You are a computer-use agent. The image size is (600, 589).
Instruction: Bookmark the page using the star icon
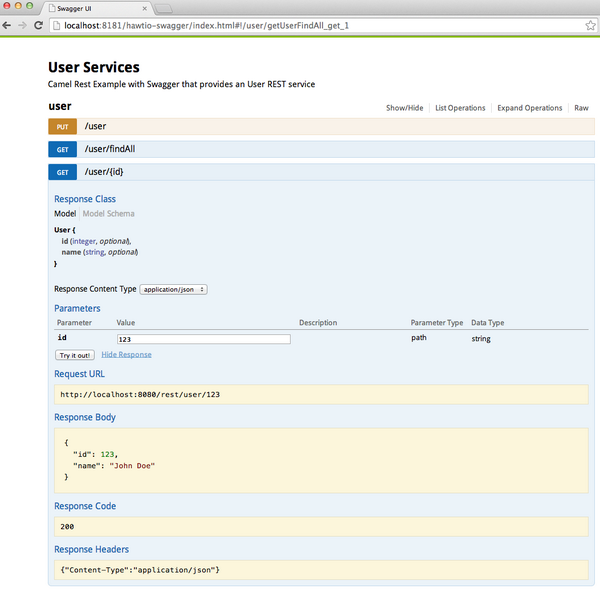click(590, 26)
